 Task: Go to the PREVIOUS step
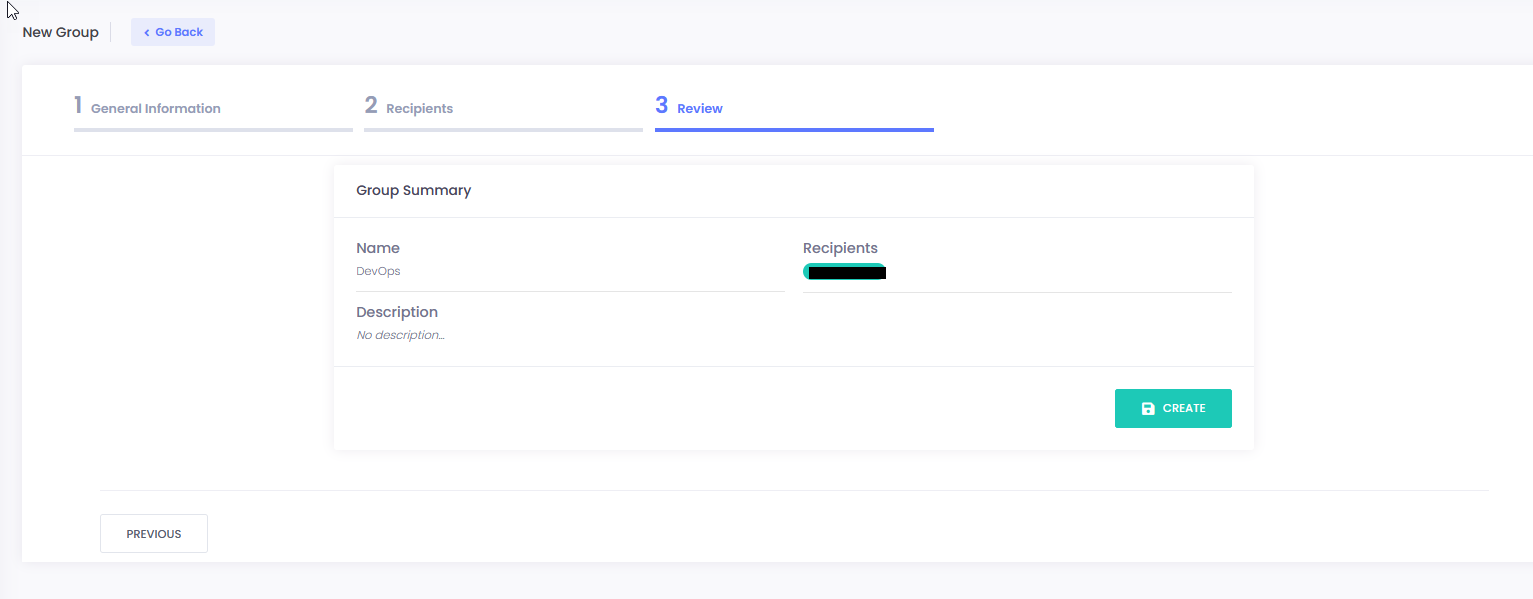point(154,534)
